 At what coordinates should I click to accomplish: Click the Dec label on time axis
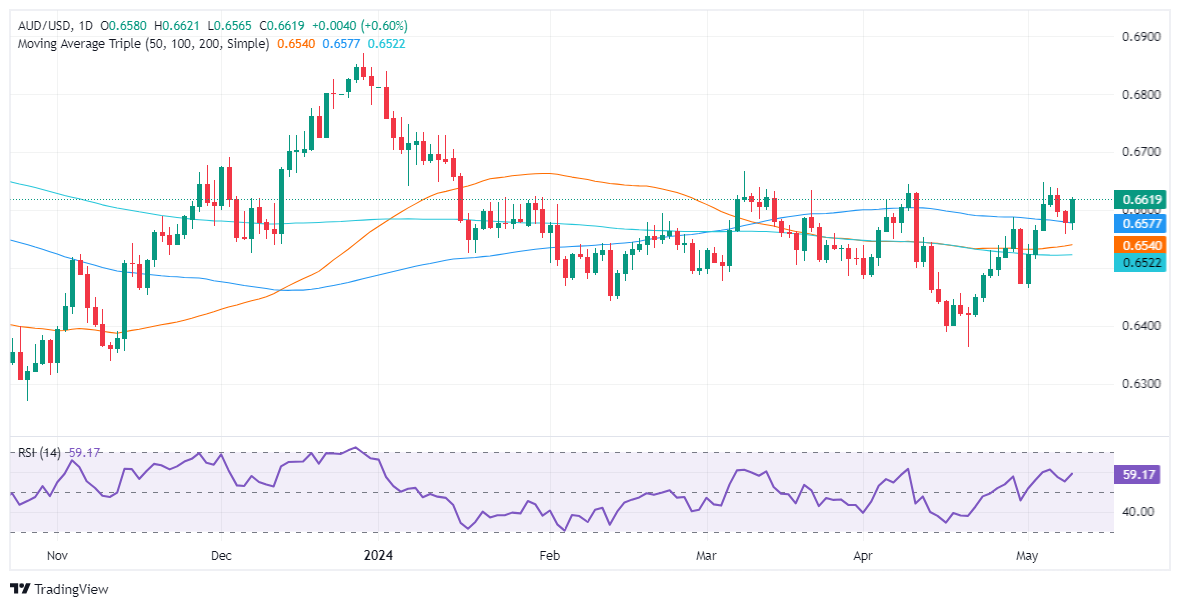click(x=222, y=554)
